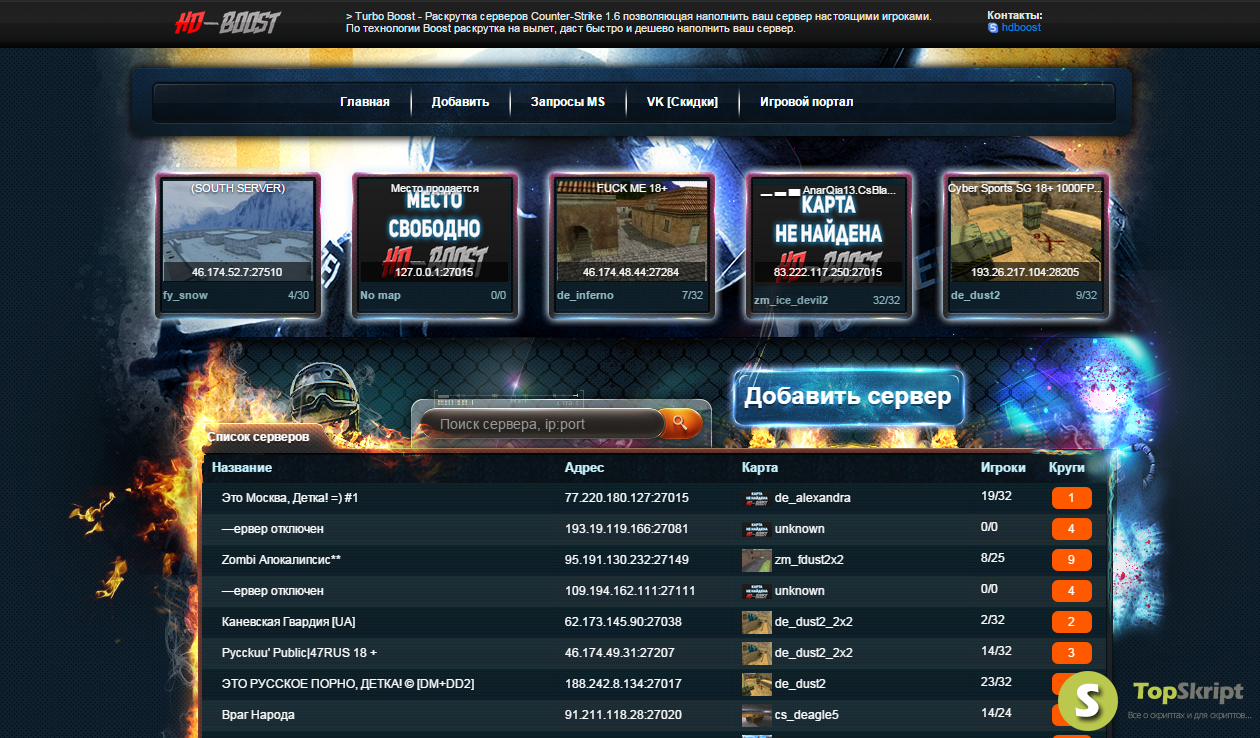Open the Cyber Sports SG de_dust2 card thumbnail
Image resolution: width=1260 pixels, height=738 pixels.
pos(1025,231)
